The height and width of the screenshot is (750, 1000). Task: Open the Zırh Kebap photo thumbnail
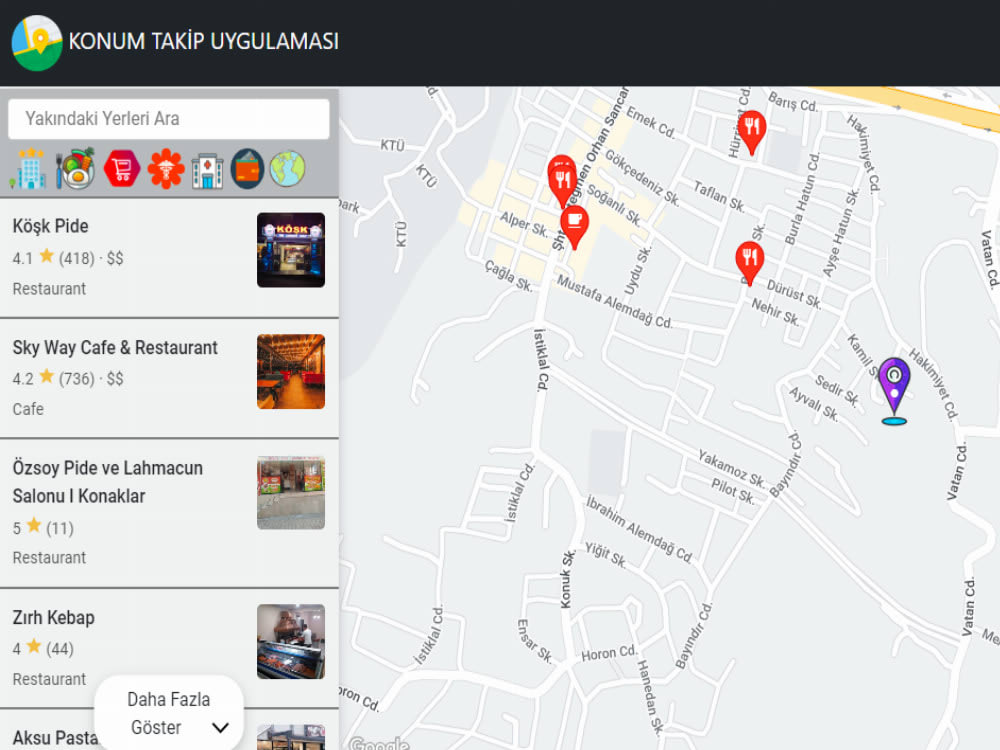click(291, 642)
